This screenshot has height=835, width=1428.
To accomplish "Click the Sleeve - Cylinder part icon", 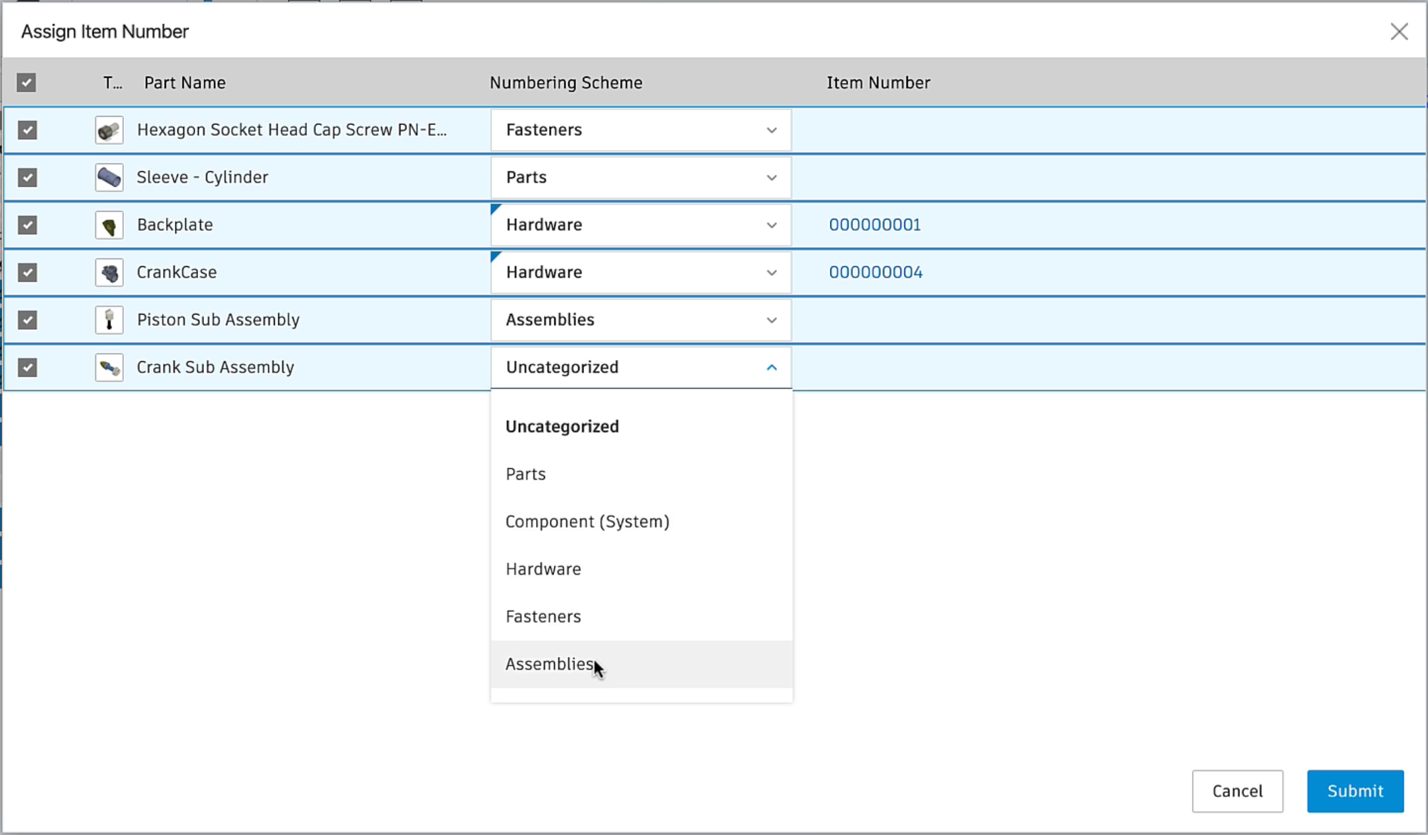I will [x=109, y=178].
